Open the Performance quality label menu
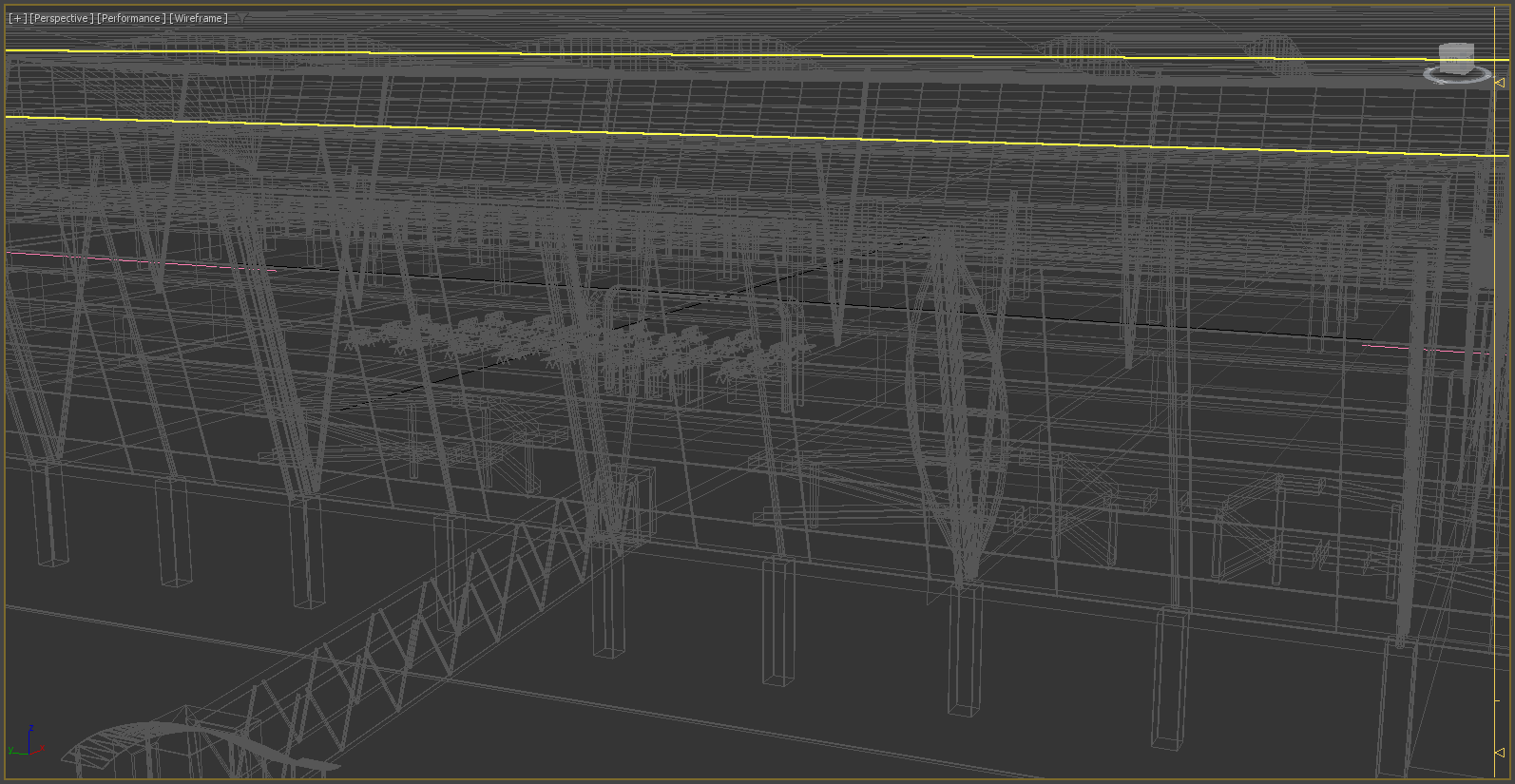Screen dimensions: 1515x784 [x=131, y=18]
